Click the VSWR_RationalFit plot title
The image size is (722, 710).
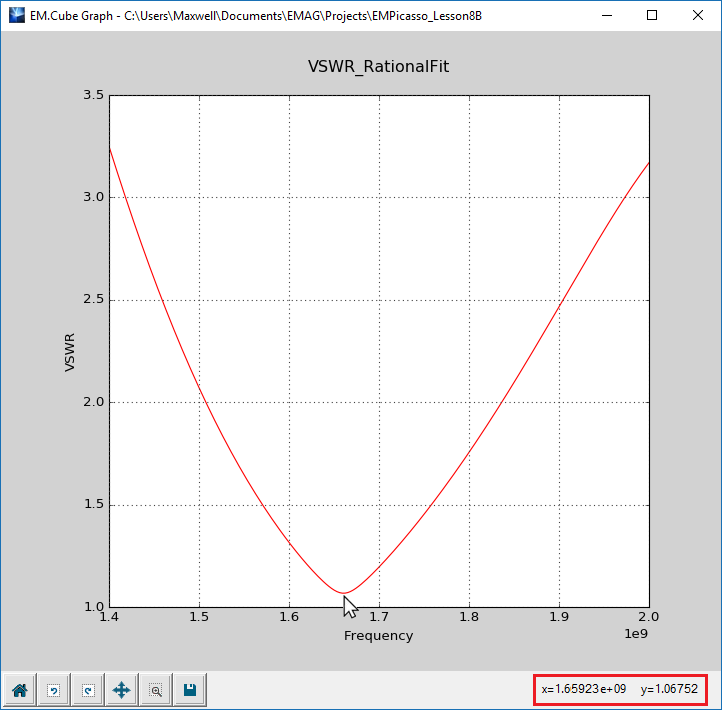pyautogui.click(x=378, y=67)
